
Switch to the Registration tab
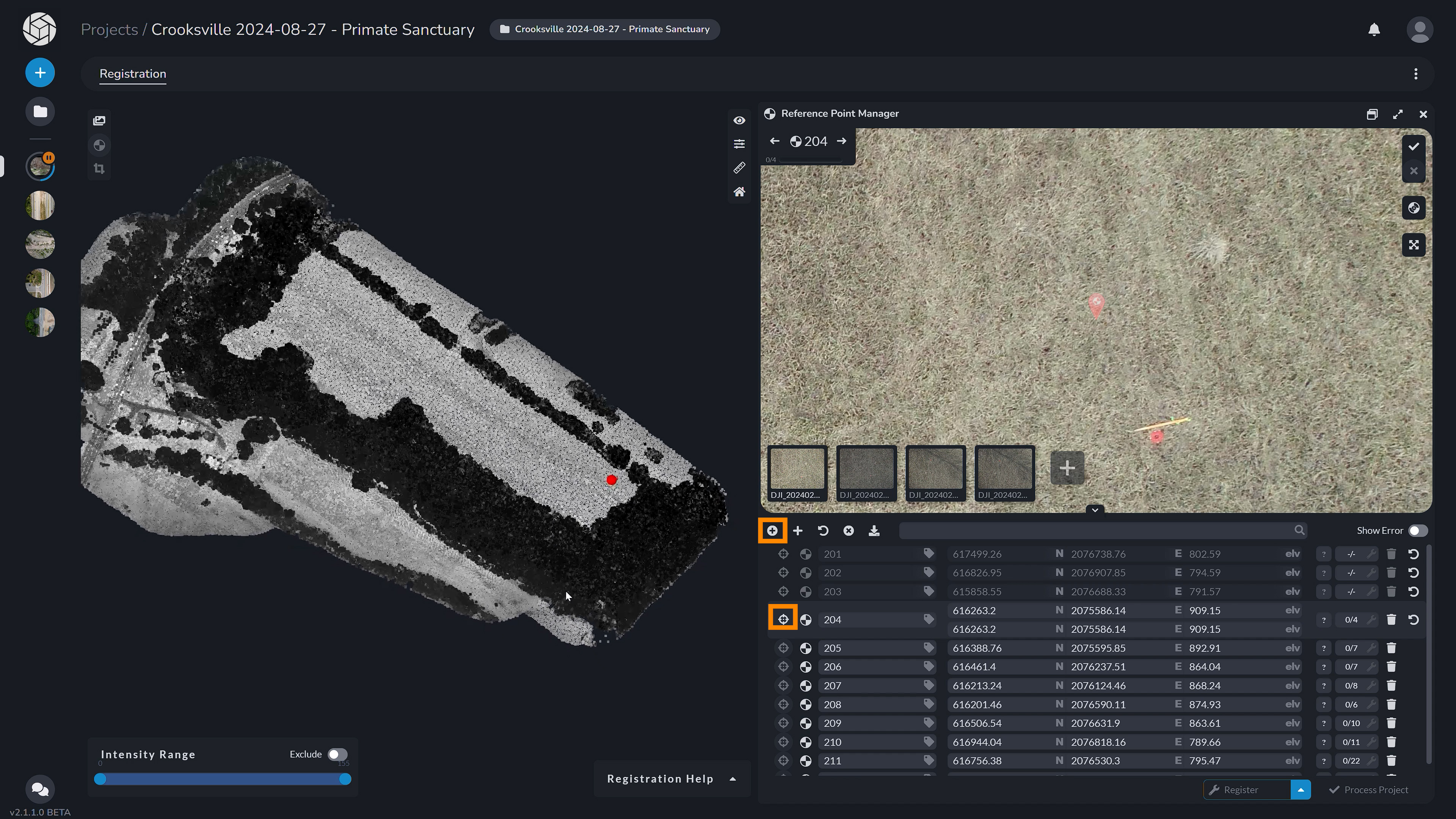[x=132, y=74]
